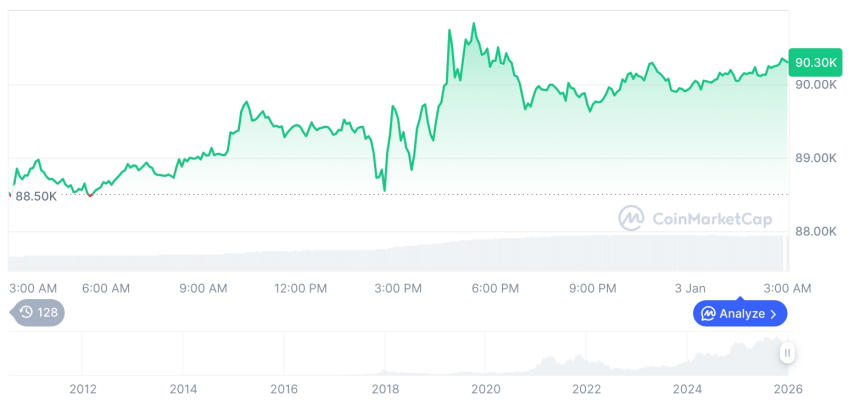Click the range slider pause handle

click(788, 353)
